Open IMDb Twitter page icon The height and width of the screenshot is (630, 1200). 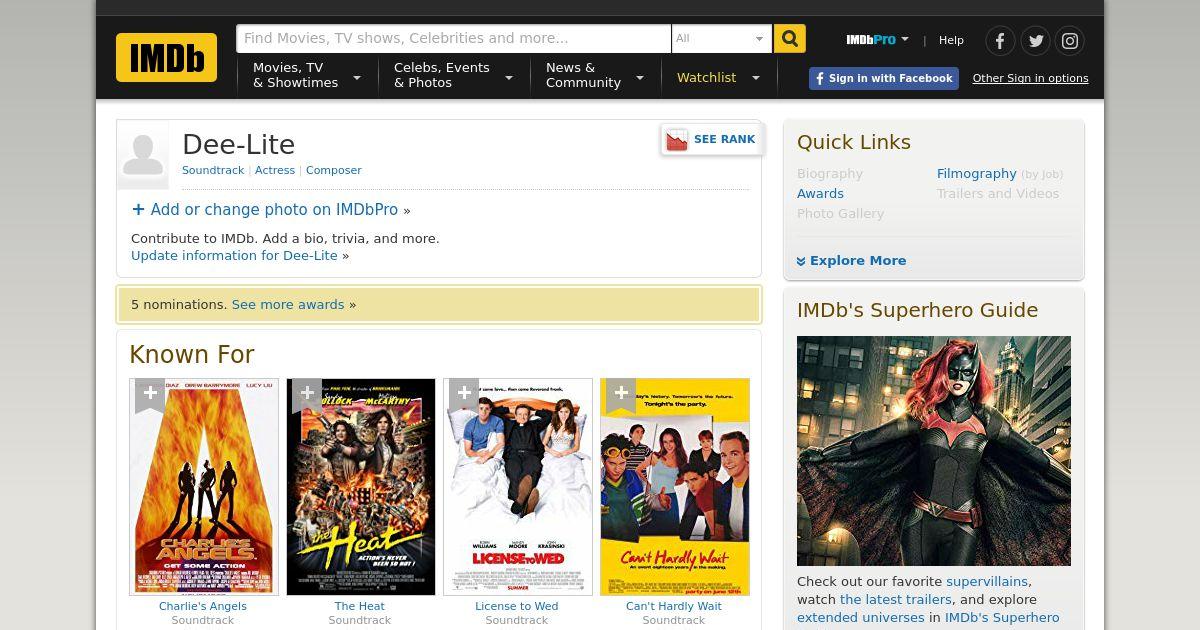tap(1035, 41)
